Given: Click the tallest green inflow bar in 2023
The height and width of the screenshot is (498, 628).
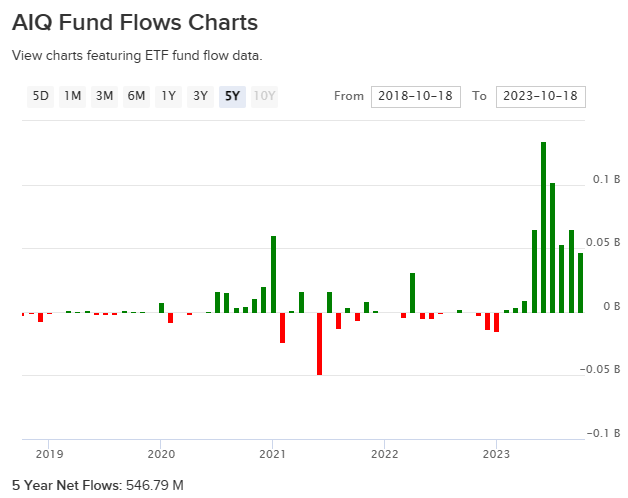Looking at the screenshot, I should pyautogui.click(x=543, y=227).
